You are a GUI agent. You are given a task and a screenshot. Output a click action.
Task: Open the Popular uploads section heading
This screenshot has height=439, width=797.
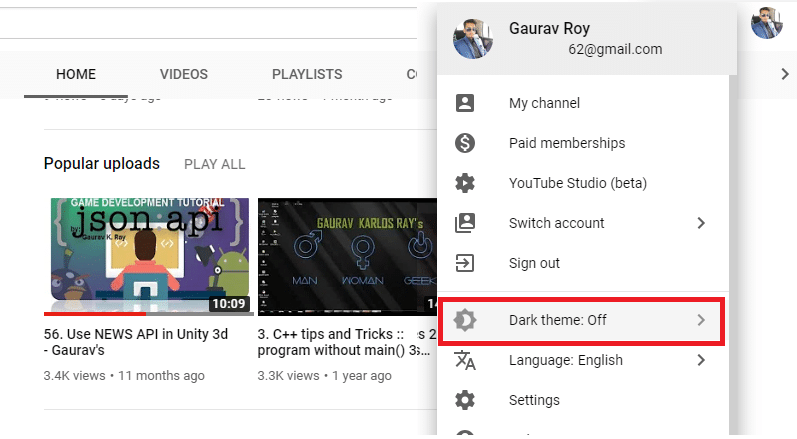pos(102,164)
